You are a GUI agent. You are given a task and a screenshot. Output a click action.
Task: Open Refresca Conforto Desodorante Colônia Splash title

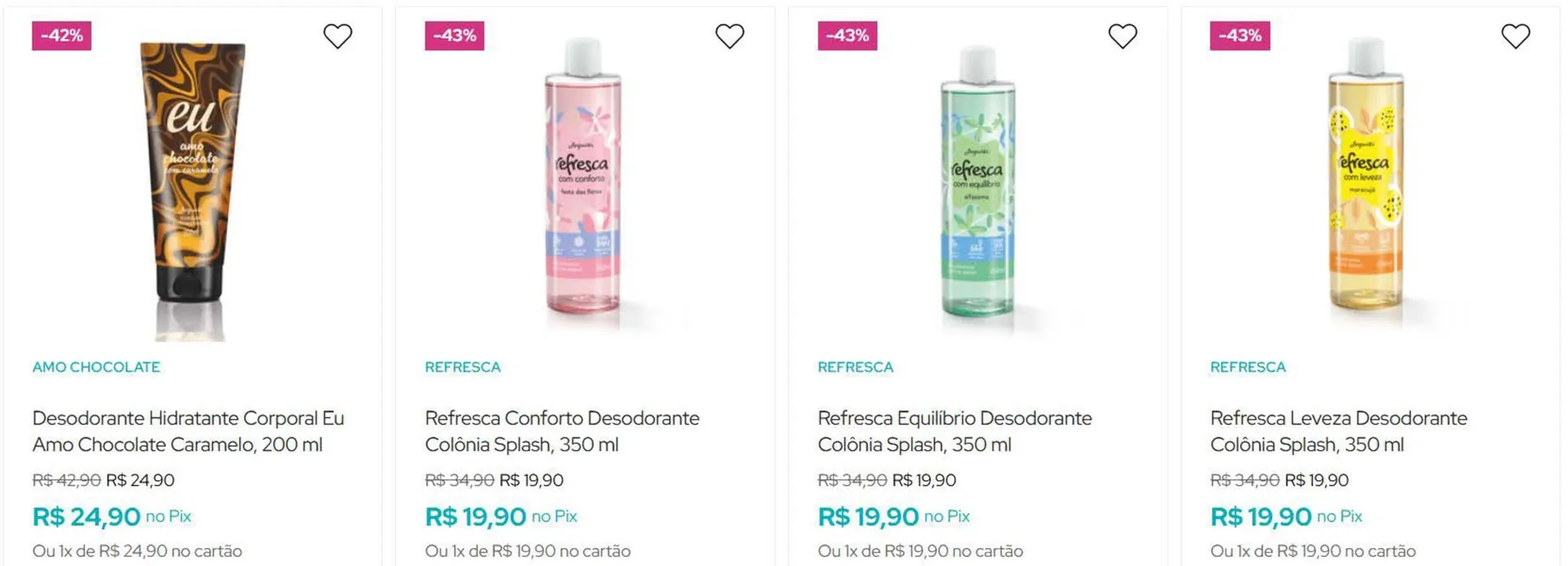point(562,431)
